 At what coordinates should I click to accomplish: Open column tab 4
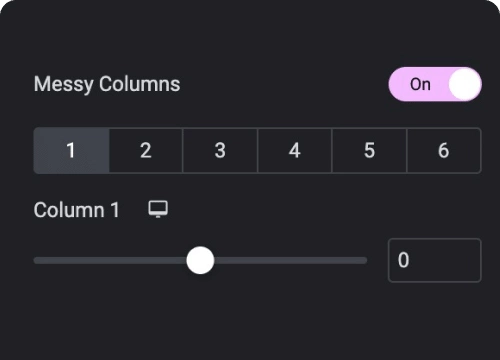(x=295, y=150)
